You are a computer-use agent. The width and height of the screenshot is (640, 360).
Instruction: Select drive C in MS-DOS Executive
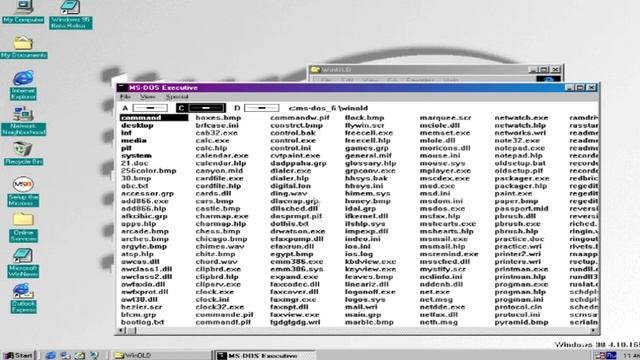tap(201, 108)
